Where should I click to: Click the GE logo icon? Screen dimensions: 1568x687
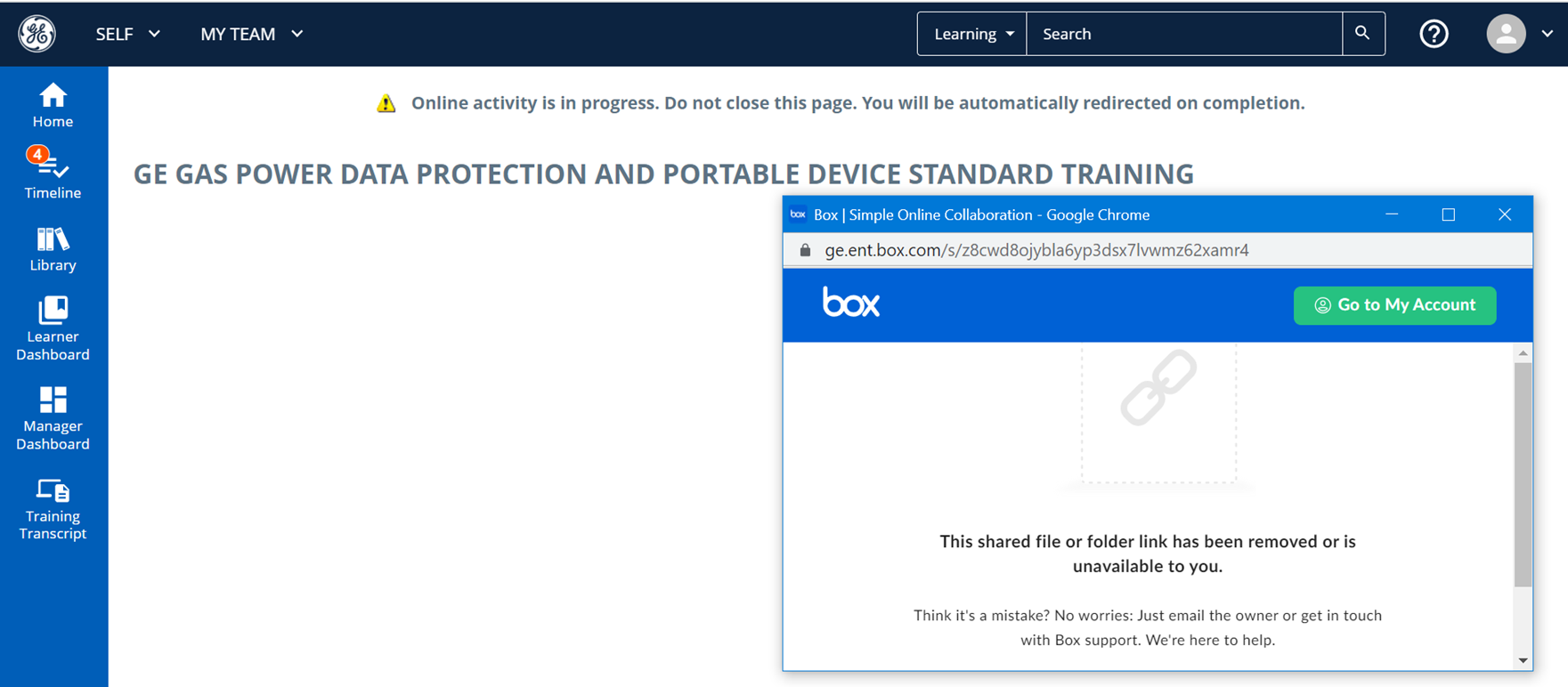[x=37, y=34]
